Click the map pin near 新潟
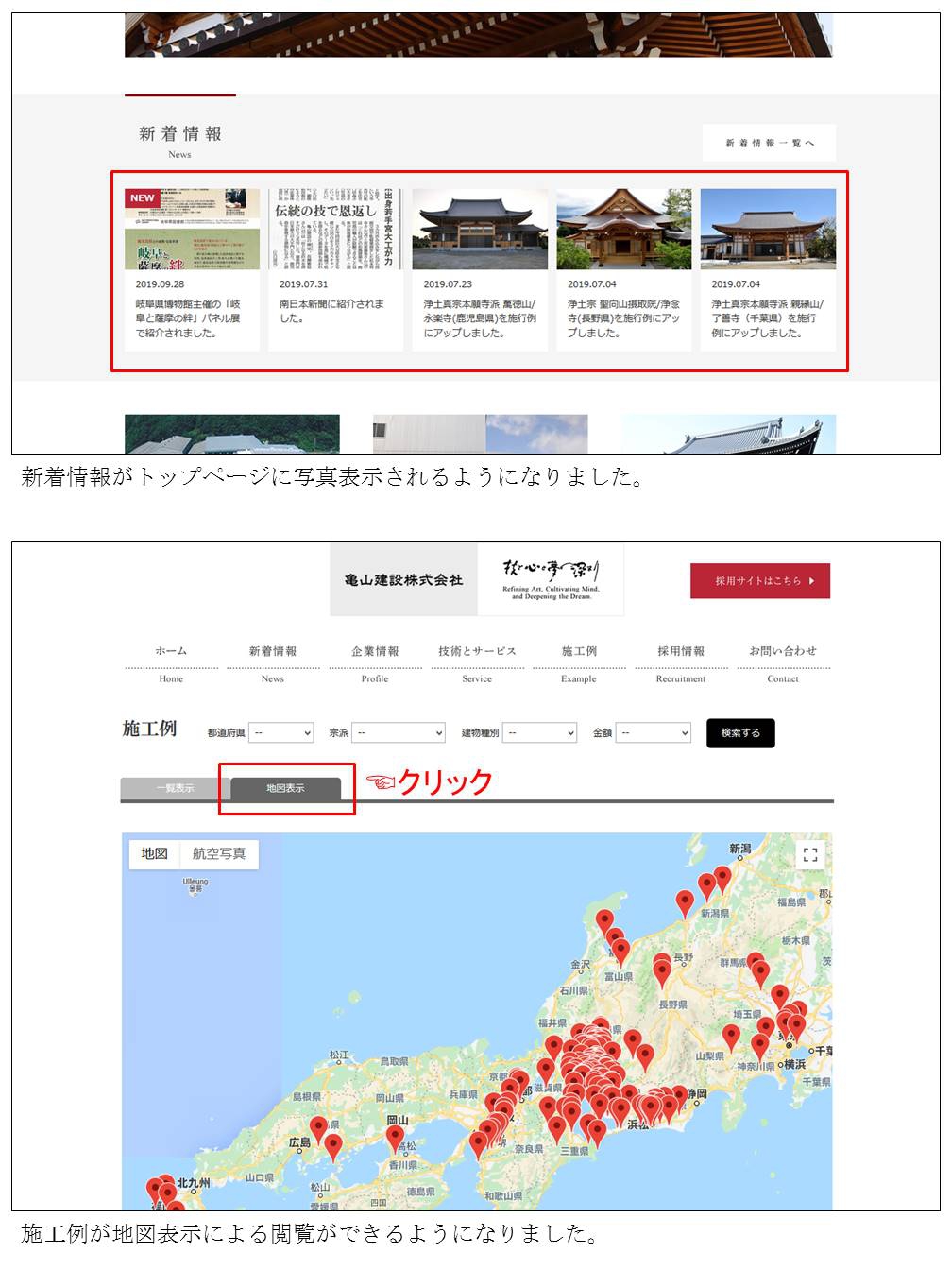 [722, 877]
